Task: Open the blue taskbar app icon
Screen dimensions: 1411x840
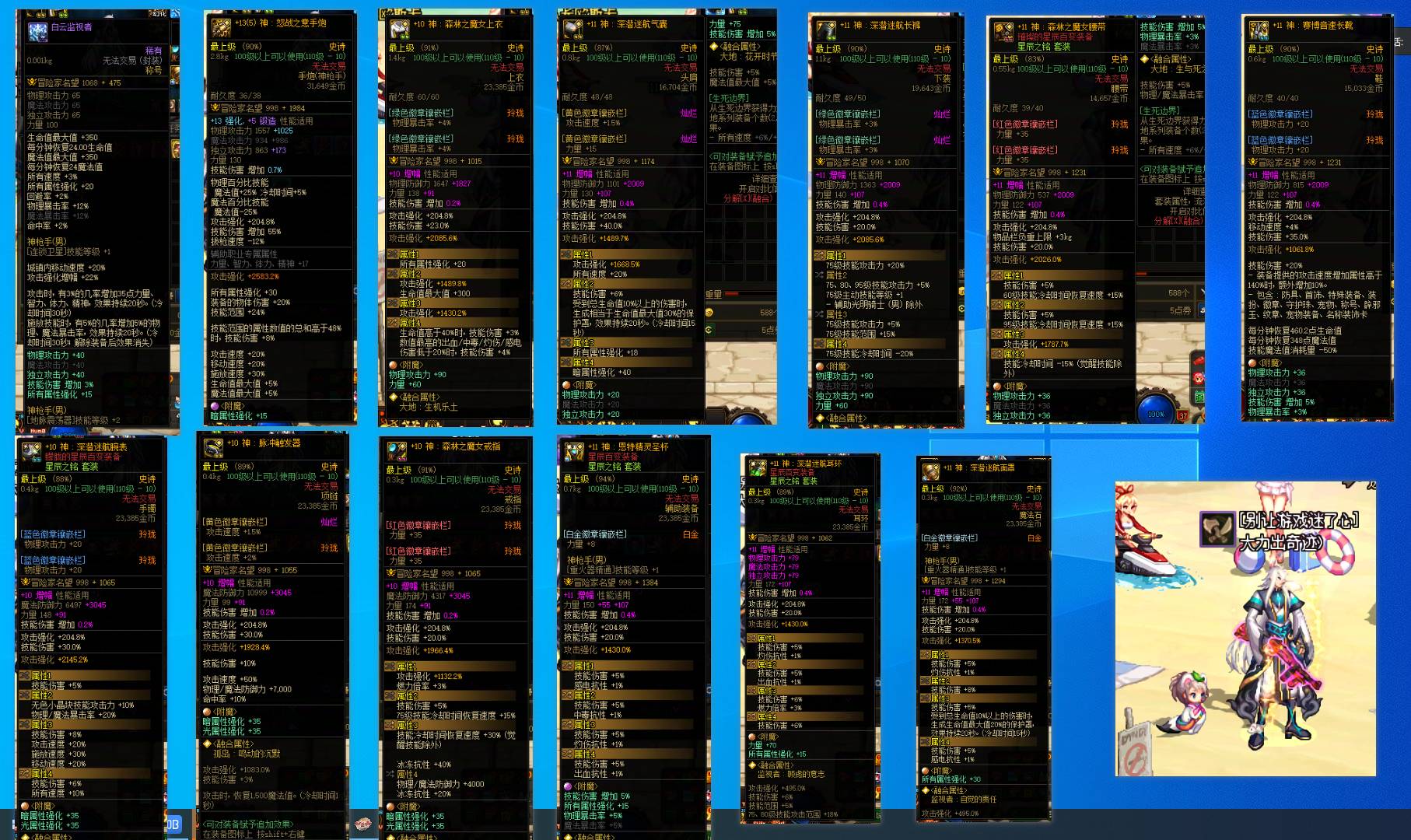Action: tap(173, 825)
